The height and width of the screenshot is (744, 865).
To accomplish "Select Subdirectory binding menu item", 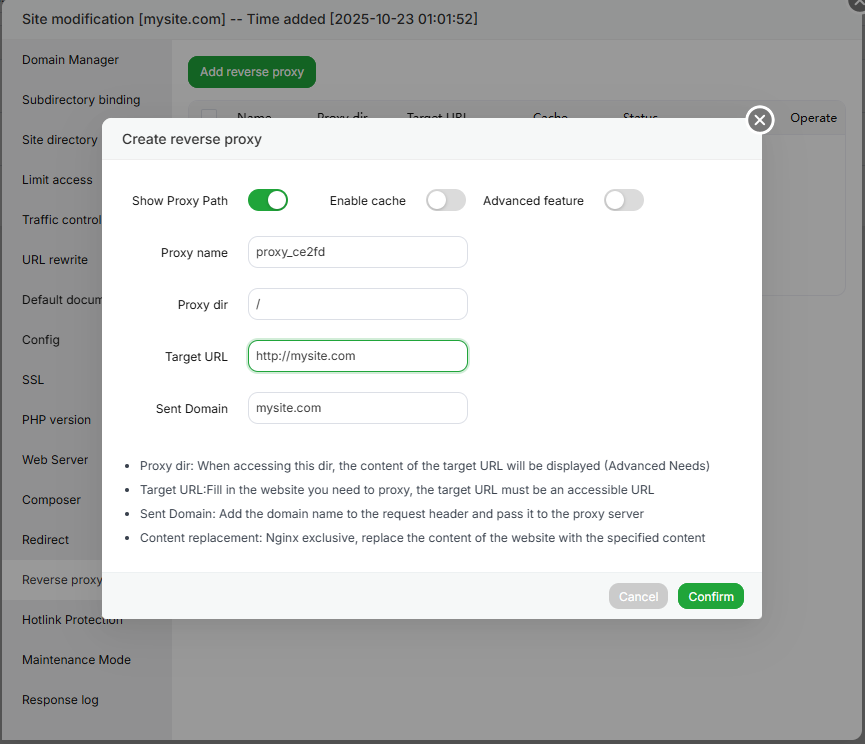I will [x=81, y=100].
